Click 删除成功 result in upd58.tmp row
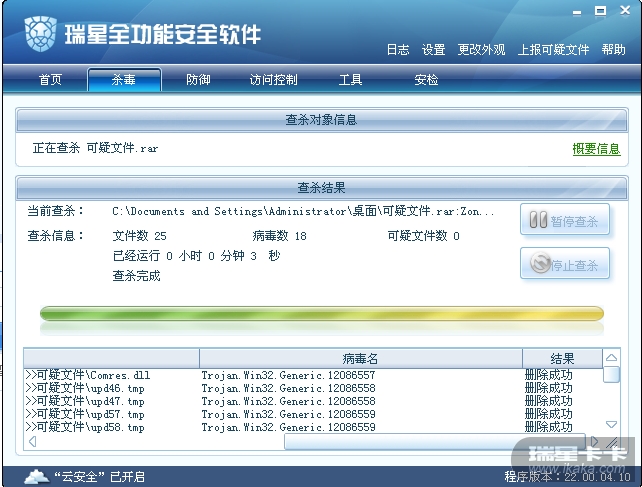This screenshot has height=487, width=642. click(548, 427)
